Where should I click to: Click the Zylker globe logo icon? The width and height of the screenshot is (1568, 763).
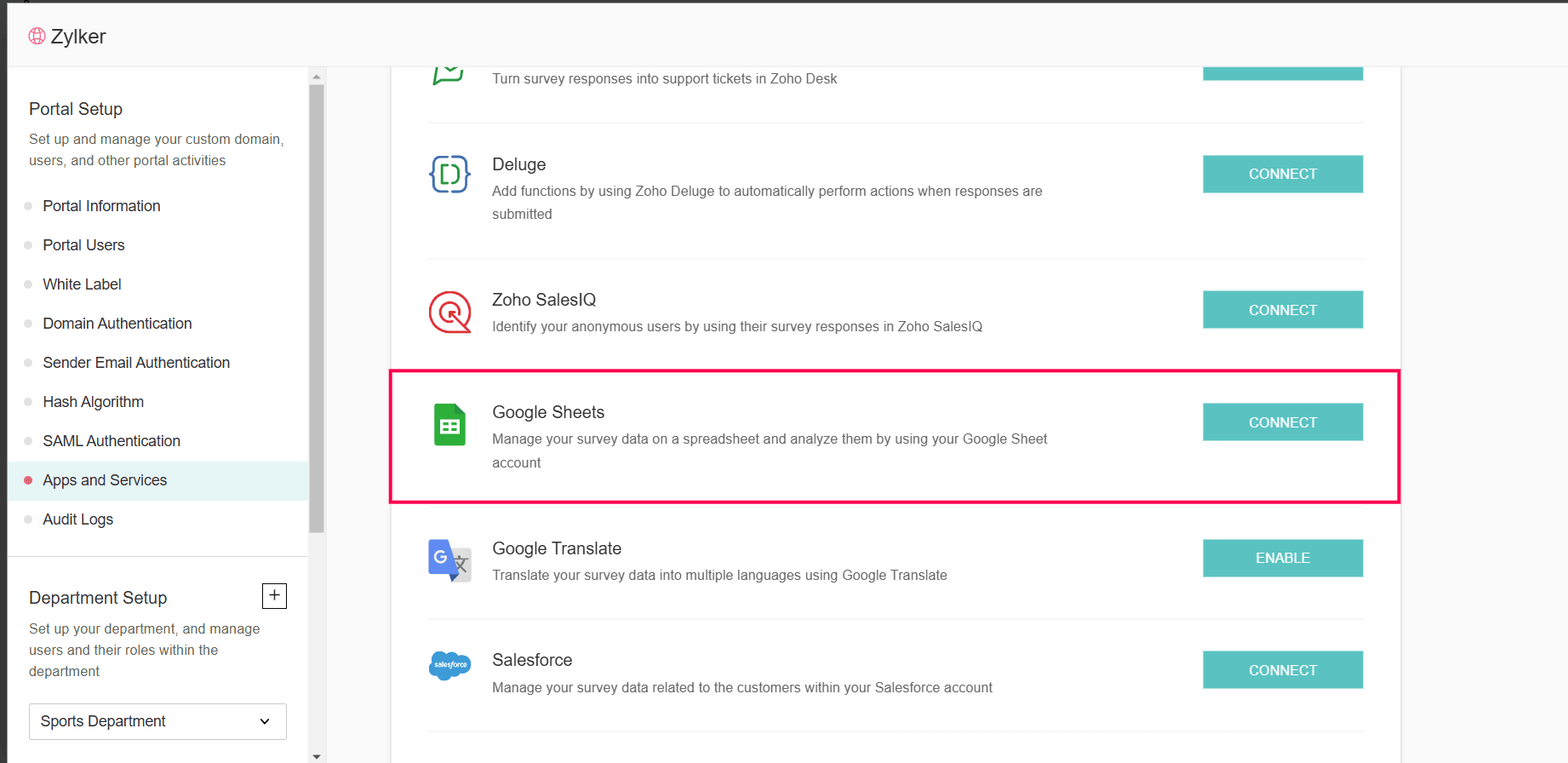37,36
